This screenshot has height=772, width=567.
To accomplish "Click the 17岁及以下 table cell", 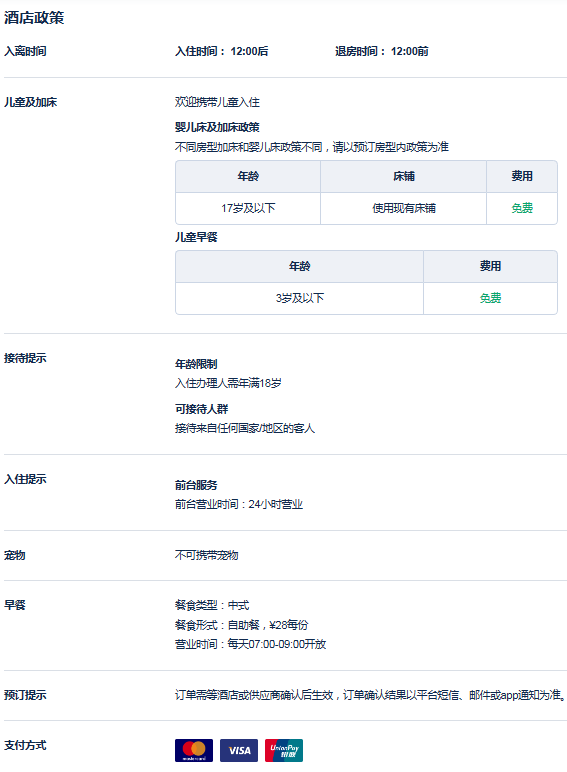I will click(x=248, y=208).
